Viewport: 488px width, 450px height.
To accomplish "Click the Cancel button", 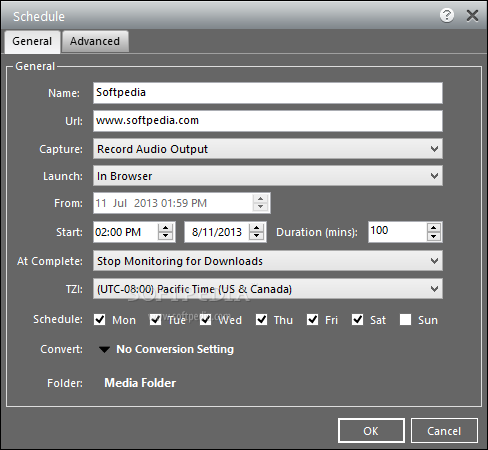I will pos(444,431).
